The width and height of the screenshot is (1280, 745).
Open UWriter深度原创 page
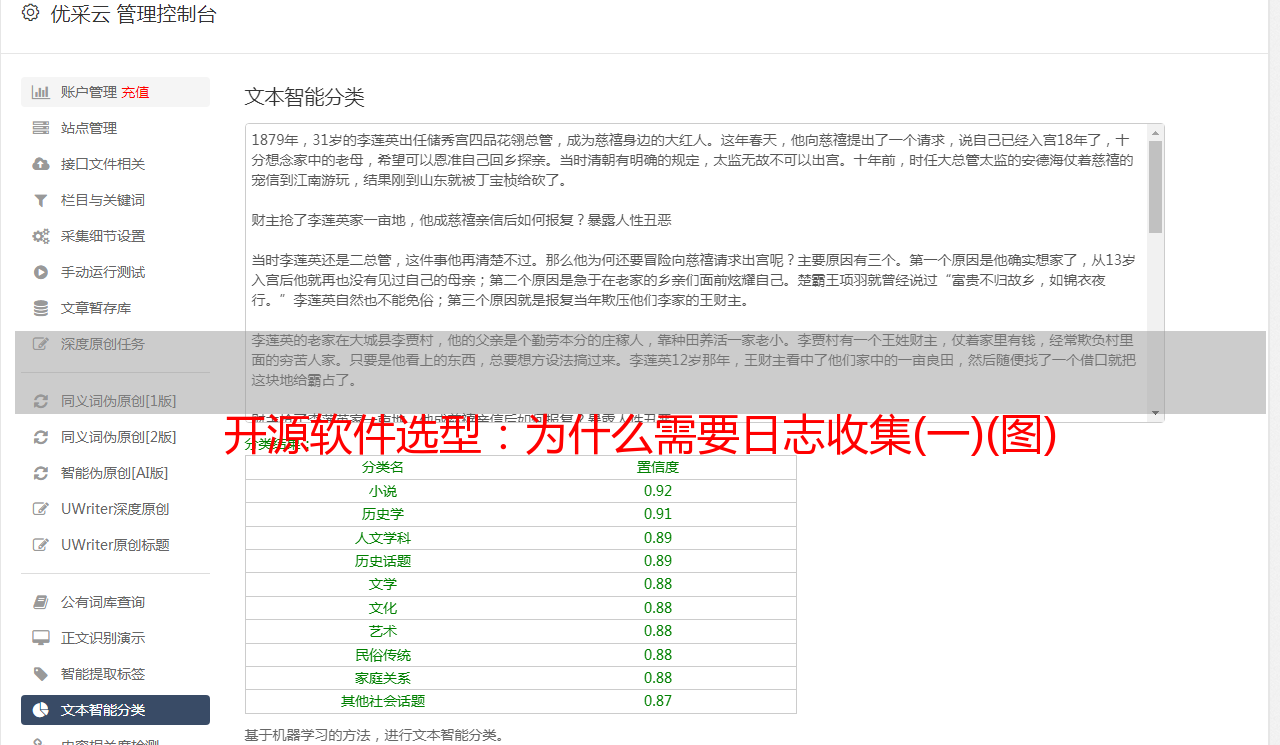[115, 509]
